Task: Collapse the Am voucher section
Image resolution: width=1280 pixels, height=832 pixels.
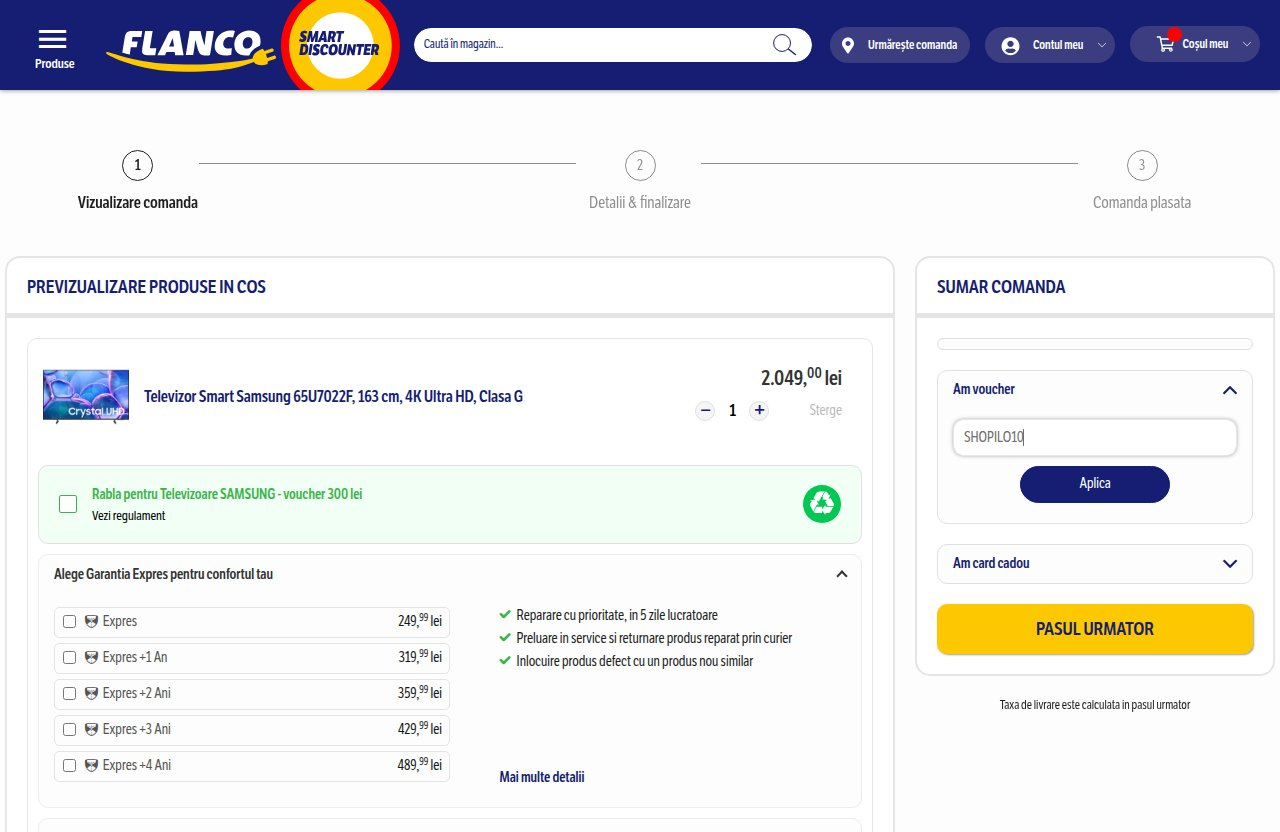Action: point(1230,389)
